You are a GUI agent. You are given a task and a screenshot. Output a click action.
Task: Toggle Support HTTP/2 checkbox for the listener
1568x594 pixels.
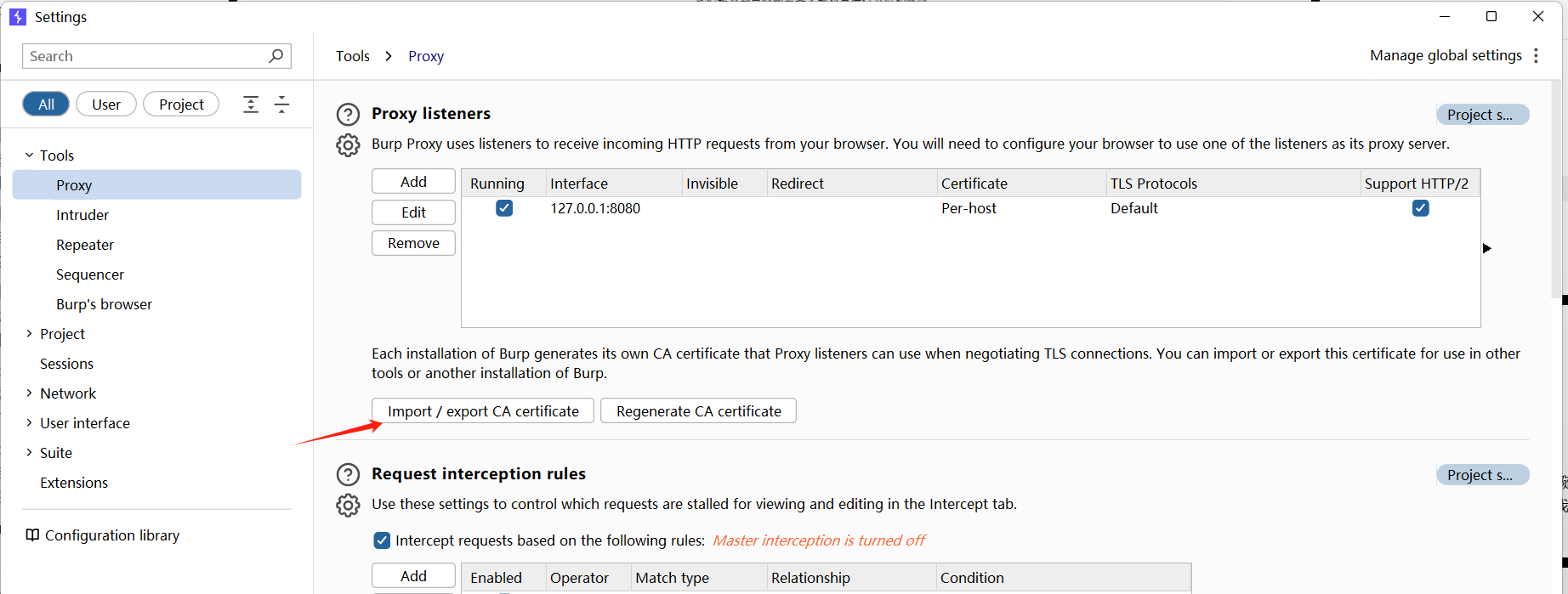point(1420,208)
